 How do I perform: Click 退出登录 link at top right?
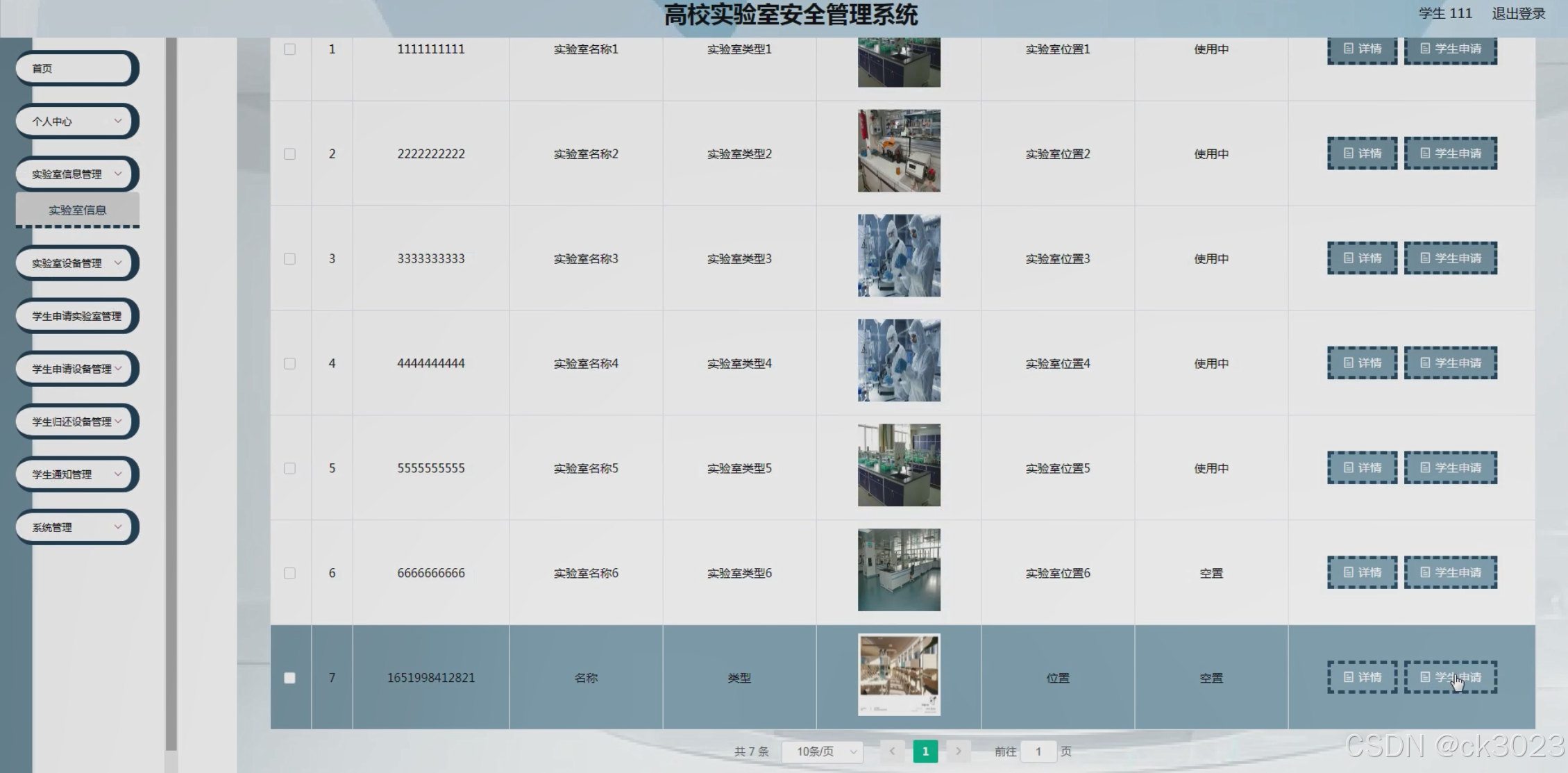click(1518, 13)
